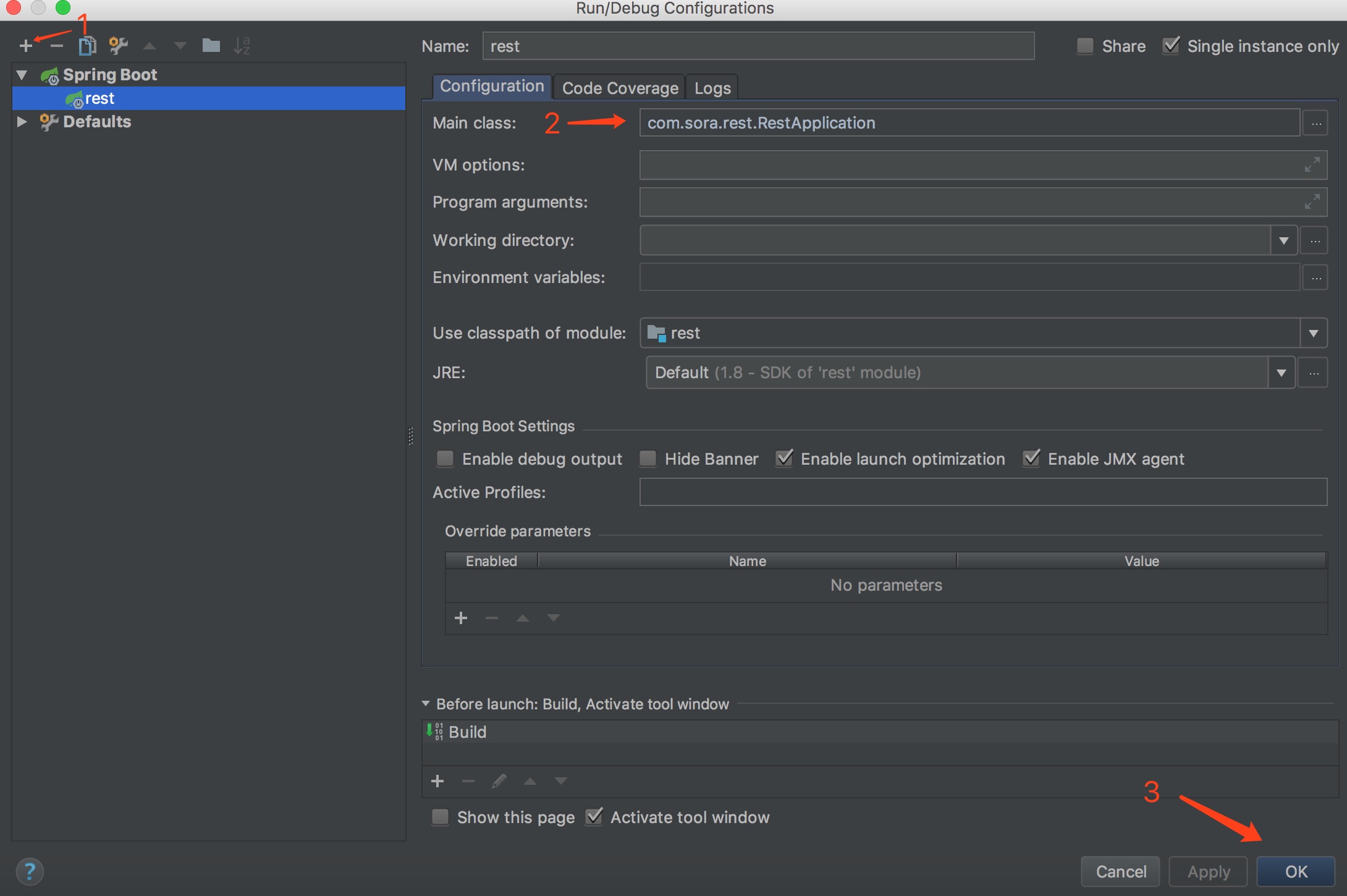Check the Hide Banner option

coord(648,459)
